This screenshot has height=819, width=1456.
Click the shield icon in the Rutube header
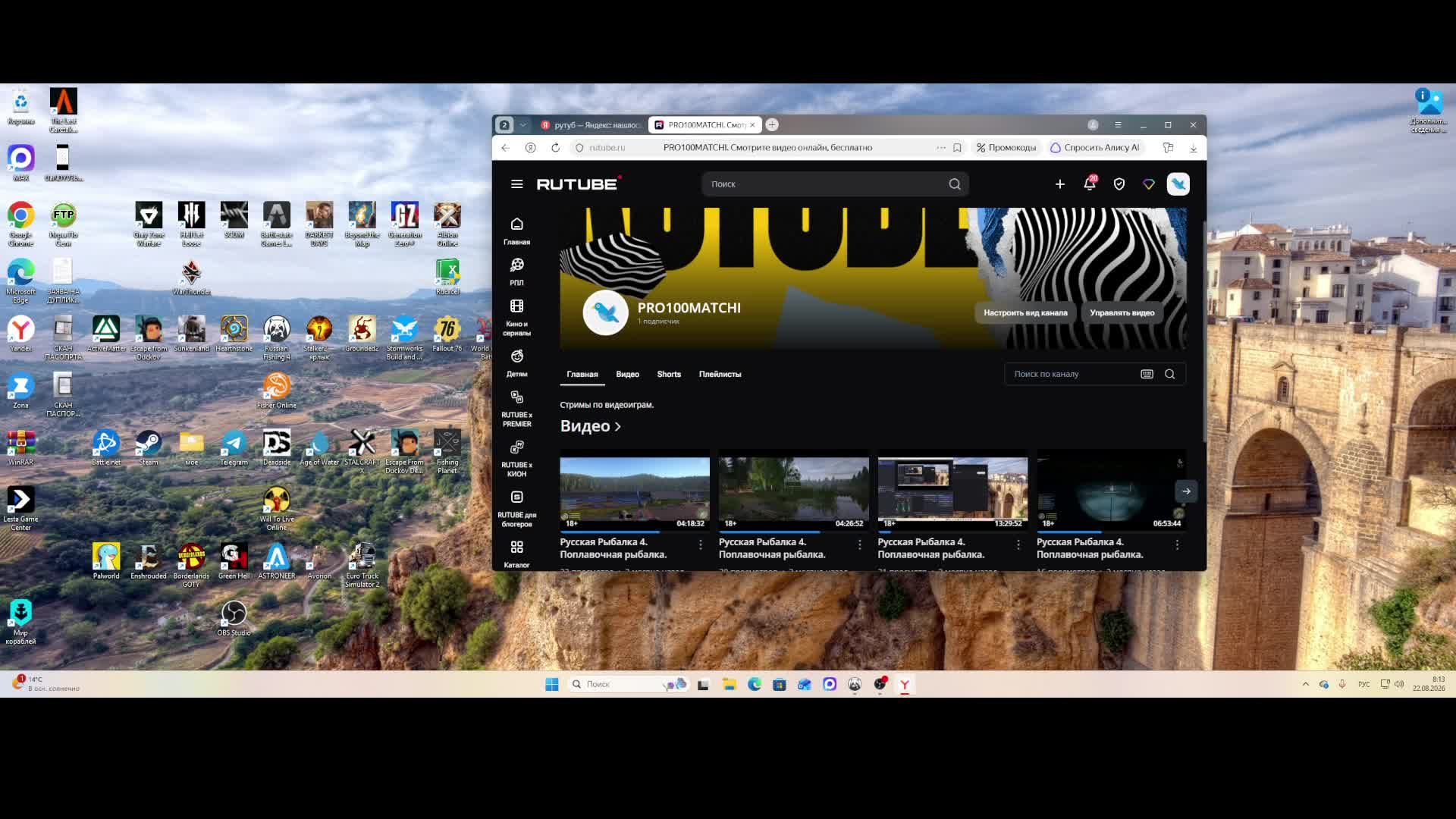(x=1119, y=184)
